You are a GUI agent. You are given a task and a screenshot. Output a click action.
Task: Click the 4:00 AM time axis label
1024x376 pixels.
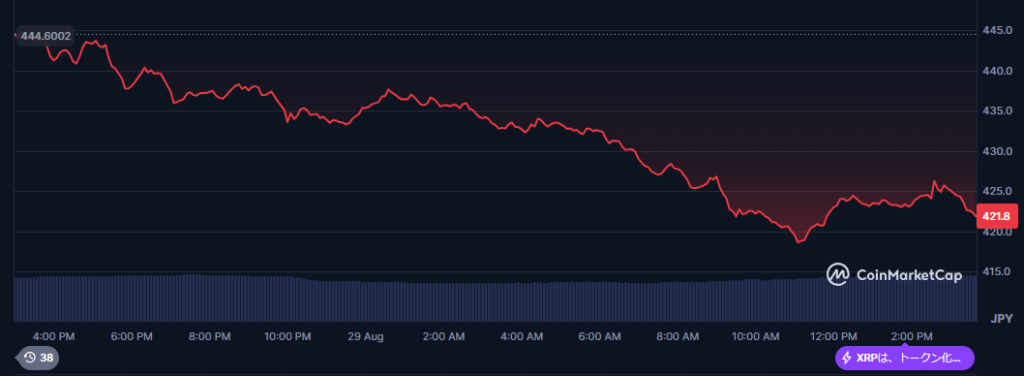521,337
